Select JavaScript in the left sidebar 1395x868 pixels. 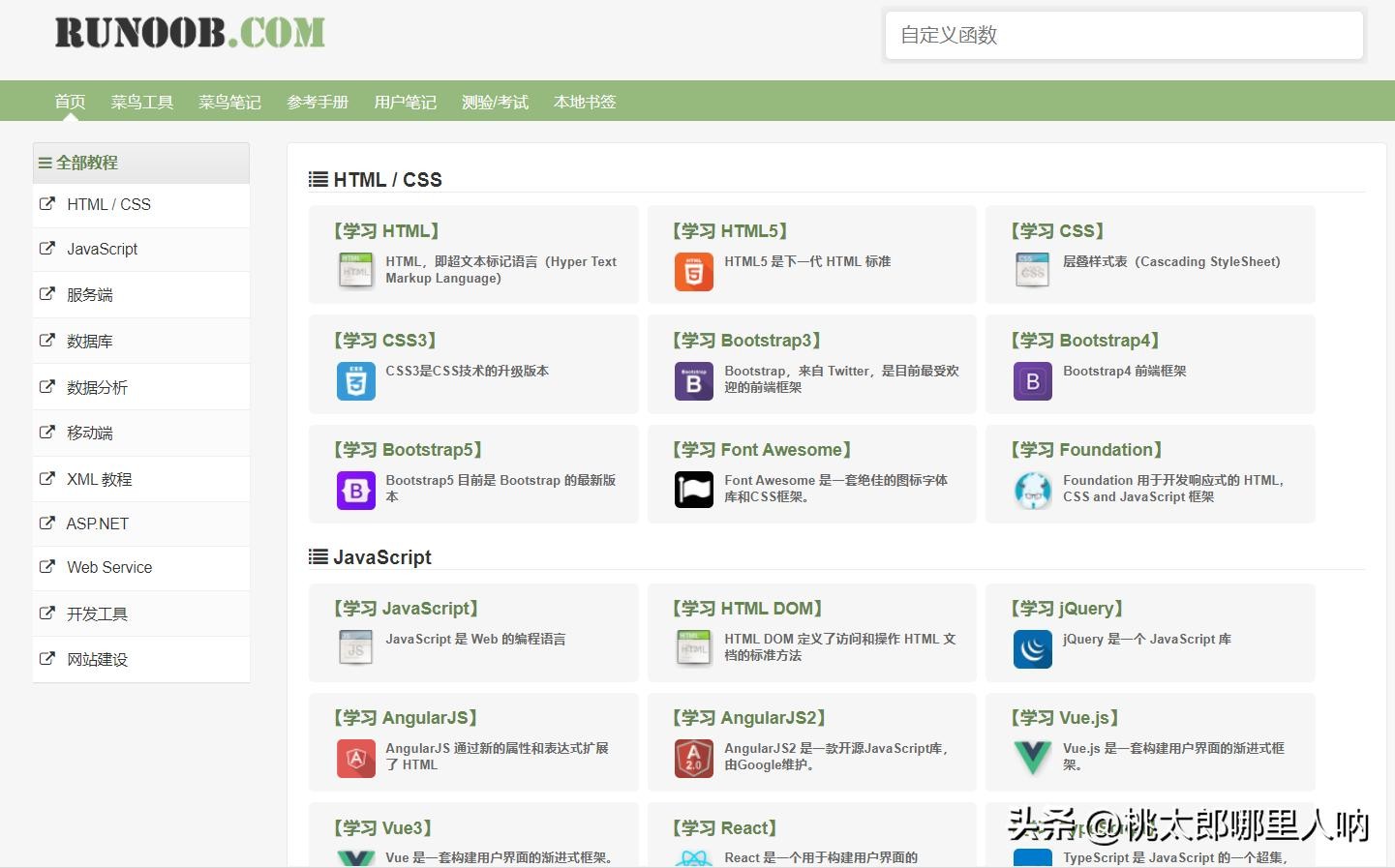coord(102,249)
